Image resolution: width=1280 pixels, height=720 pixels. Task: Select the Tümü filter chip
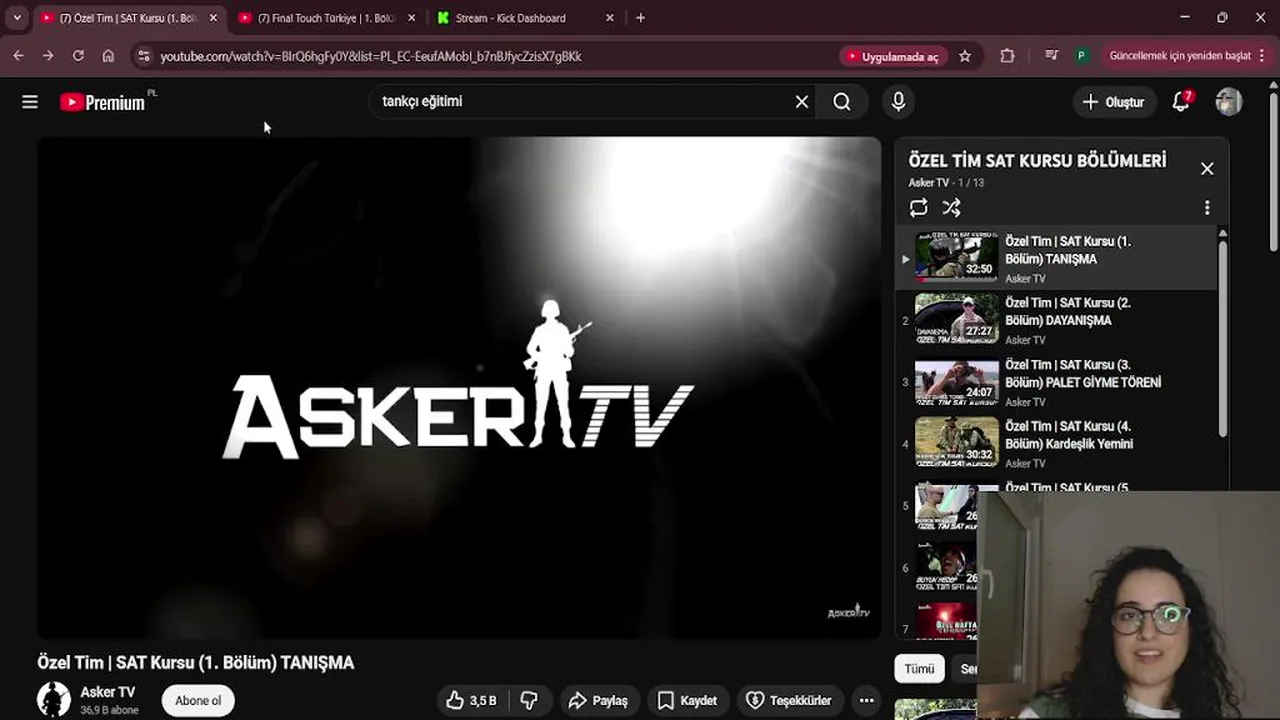click(919, 669)
